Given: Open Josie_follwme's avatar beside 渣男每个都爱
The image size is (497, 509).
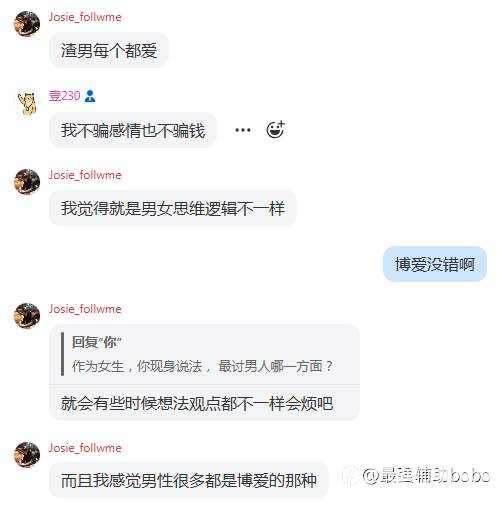Looking at the screenshot, I should [27, 23].
